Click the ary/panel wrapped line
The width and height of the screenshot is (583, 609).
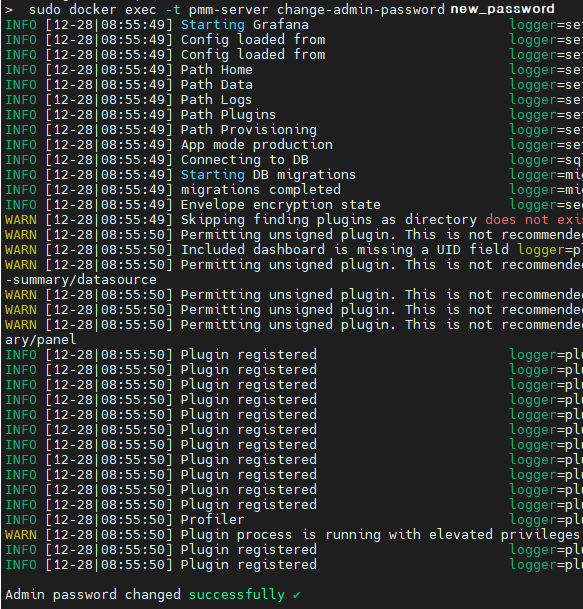point(40,340)
